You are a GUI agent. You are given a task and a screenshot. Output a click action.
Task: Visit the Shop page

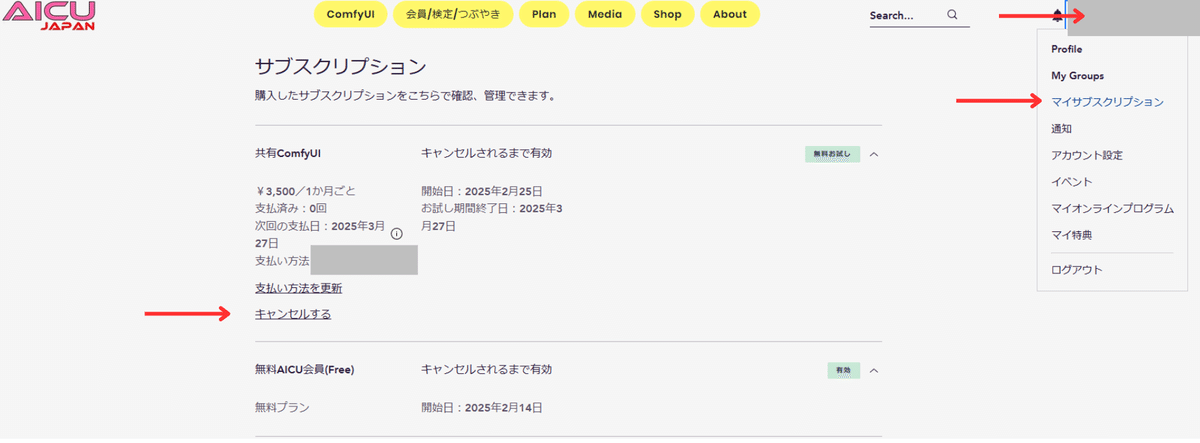coord(667,15)
